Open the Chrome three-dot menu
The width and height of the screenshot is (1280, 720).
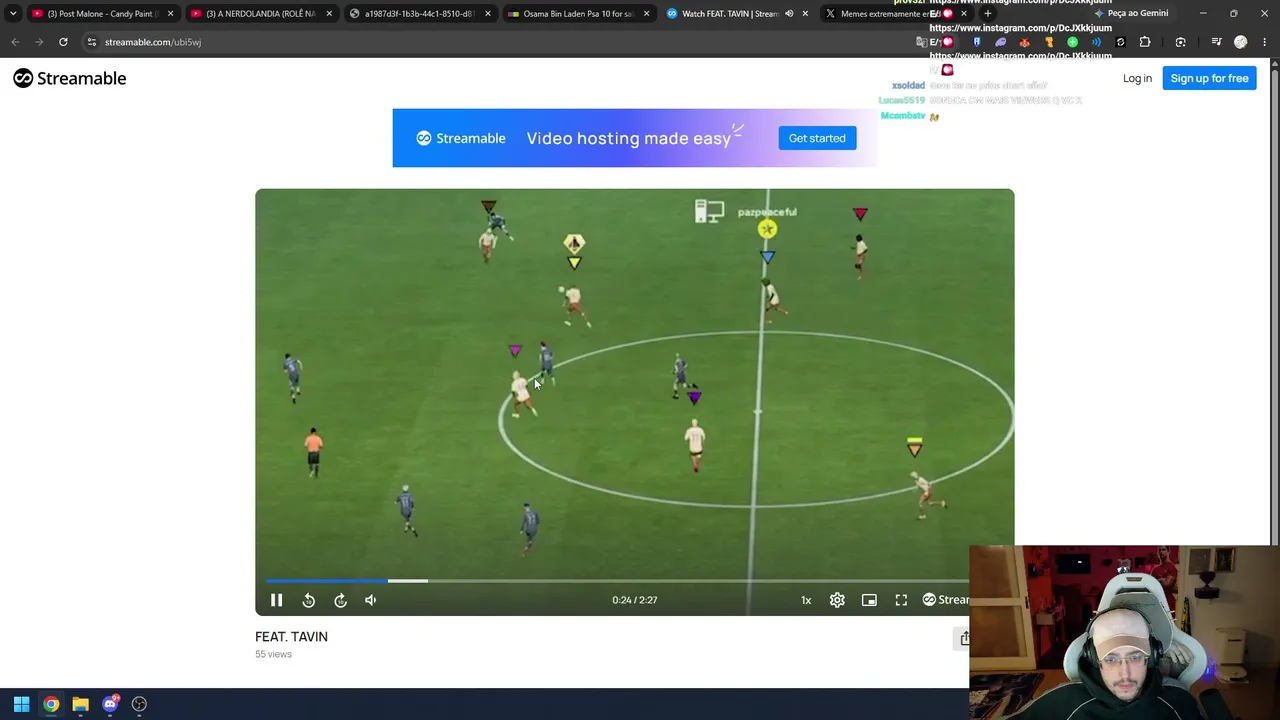pos(1265,42)
